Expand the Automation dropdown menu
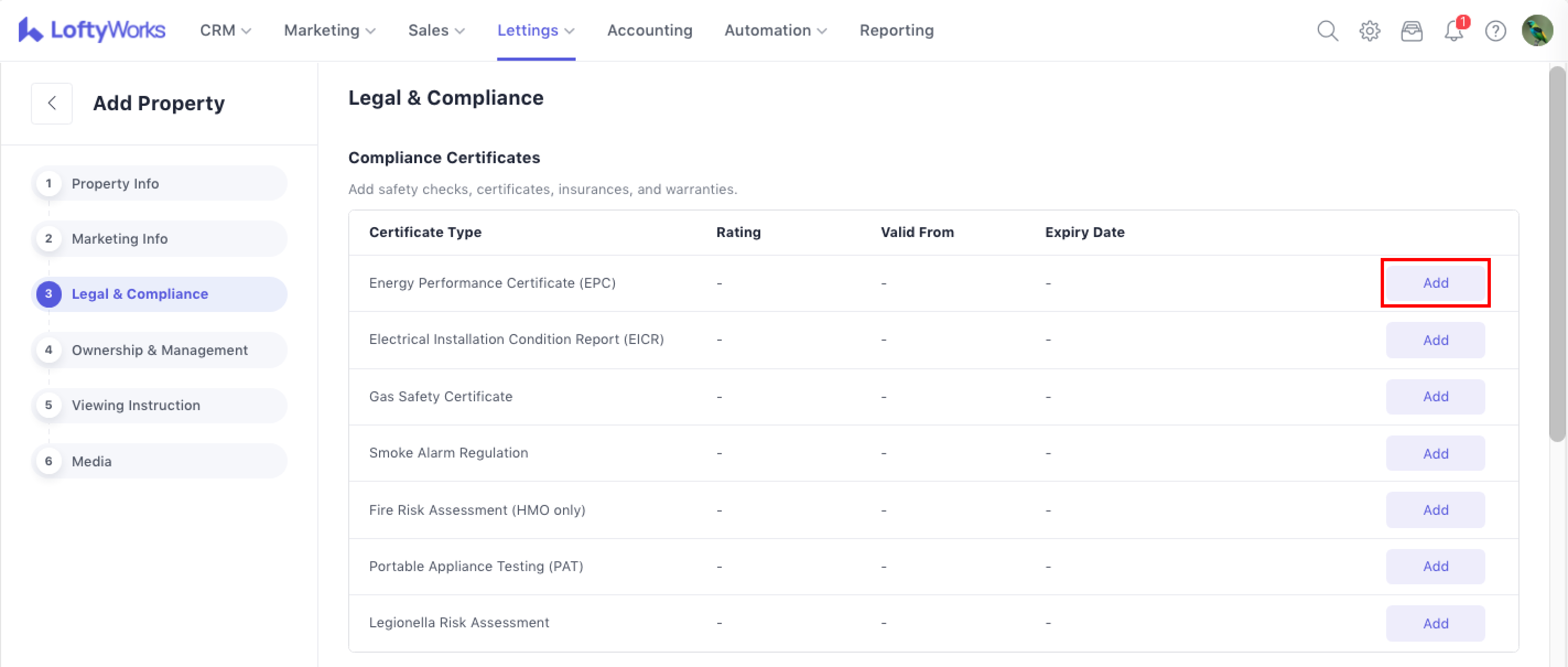The width and height of the screenshot is (1568, 667). (775, 30)
